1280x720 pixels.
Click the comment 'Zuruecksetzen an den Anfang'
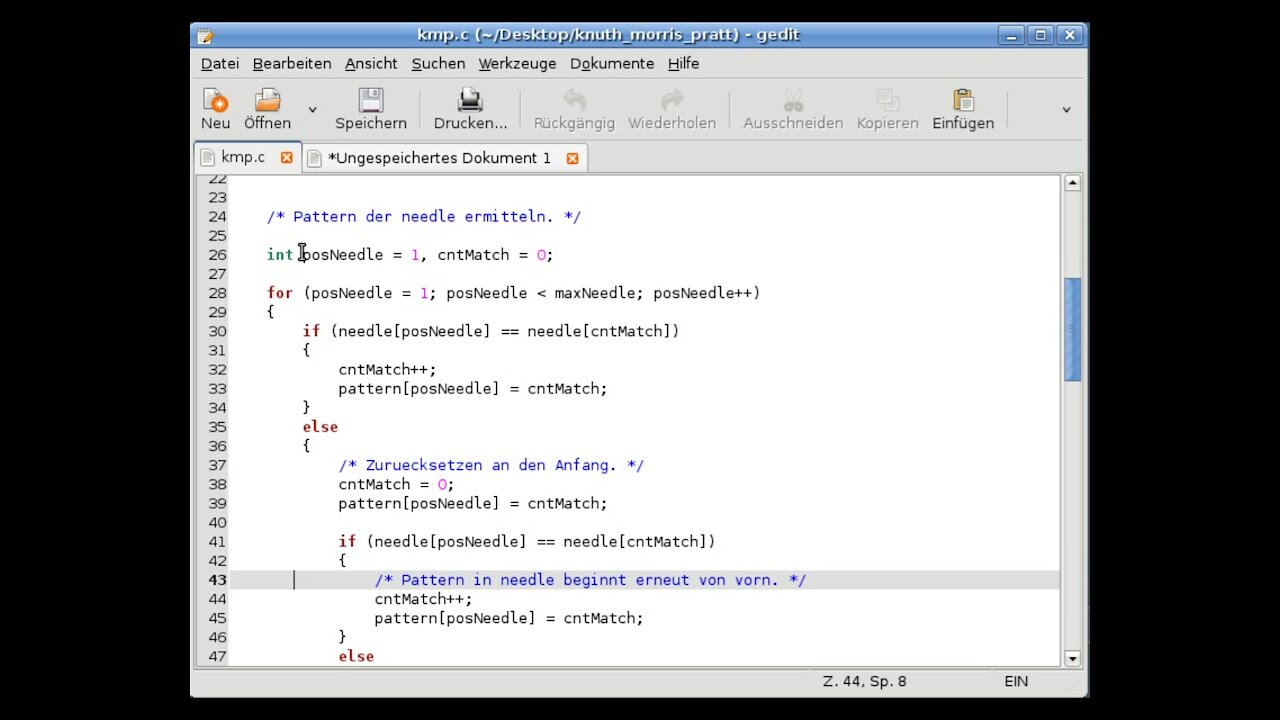click(491, 465)
